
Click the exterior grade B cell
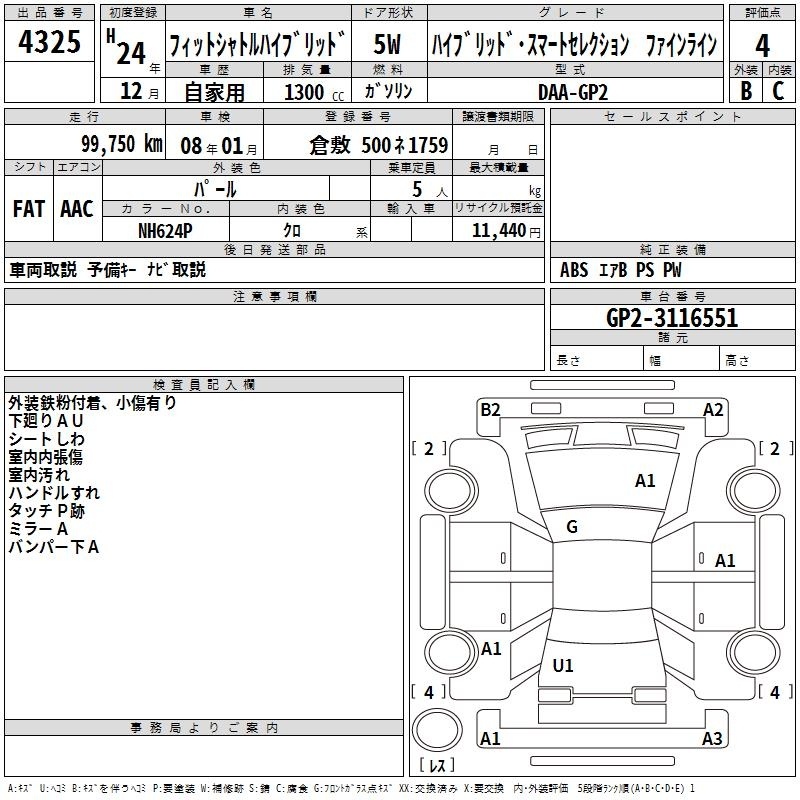coord(745,90)
